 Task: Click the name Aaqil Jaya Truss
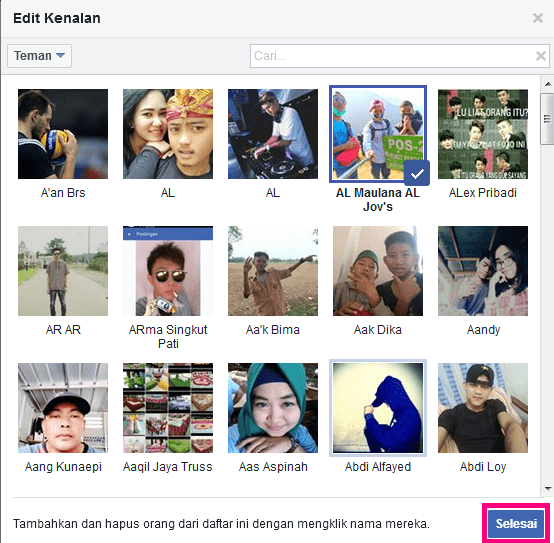point(168,467)
